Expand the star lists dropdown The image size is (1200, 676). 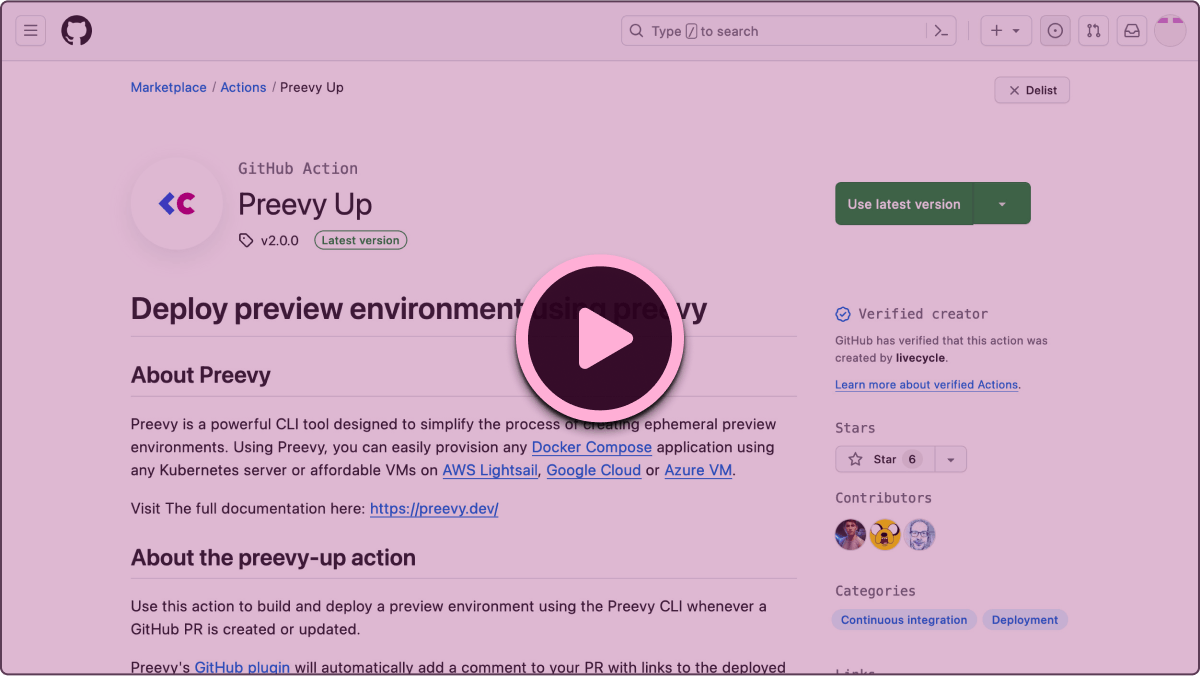click(x=951, y=459)
